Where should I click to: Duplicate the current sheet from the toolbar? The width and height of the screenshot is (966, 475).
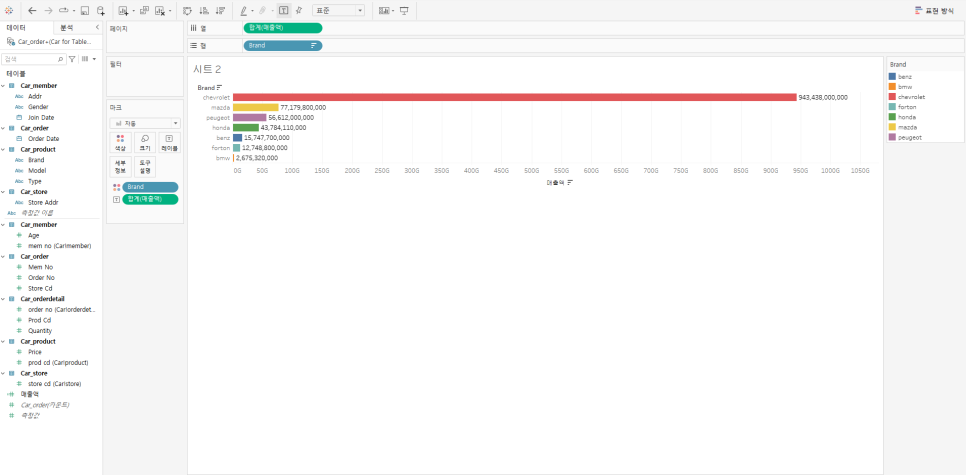[x=144, y=10]
